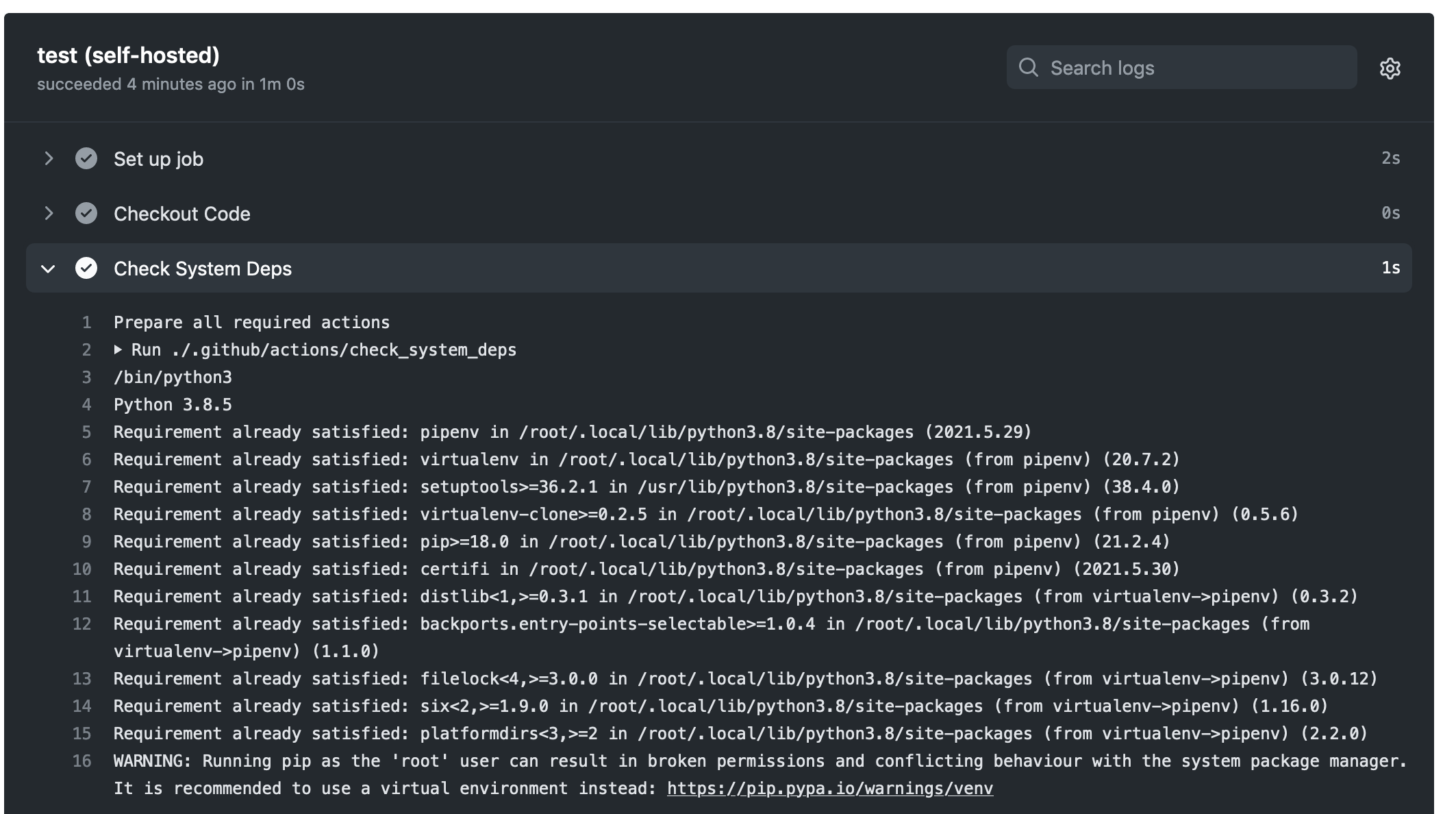1456x814 pixels.
Task: Expand the Checkout Code step chevron
Action: pyautogui.click(x=49, y=214)
